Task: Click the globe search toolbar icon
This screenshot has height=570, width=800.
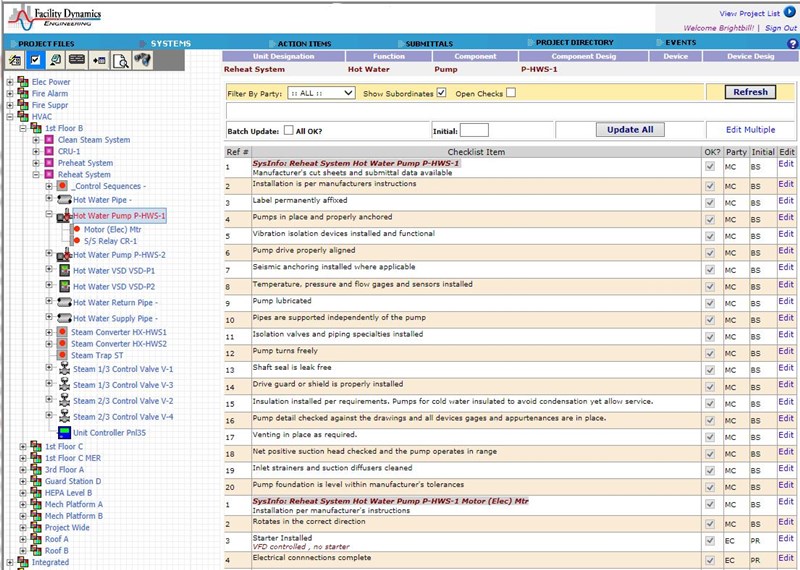Action: click(56, 61)
